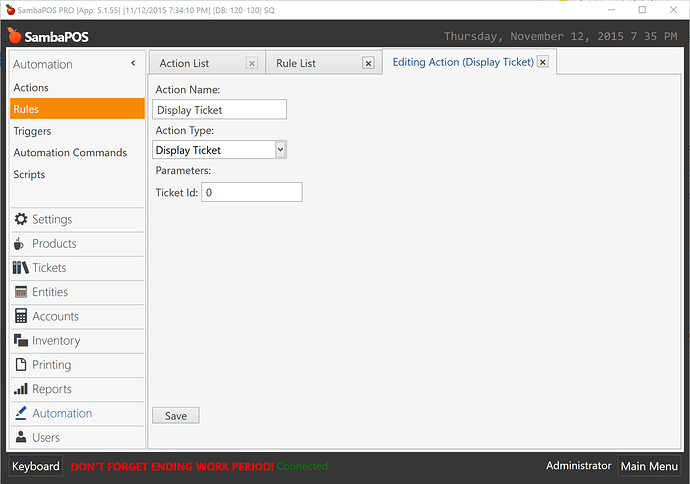Open the Inventory icon section
Screen dimensions: 690x484
(x=21, y=341)
